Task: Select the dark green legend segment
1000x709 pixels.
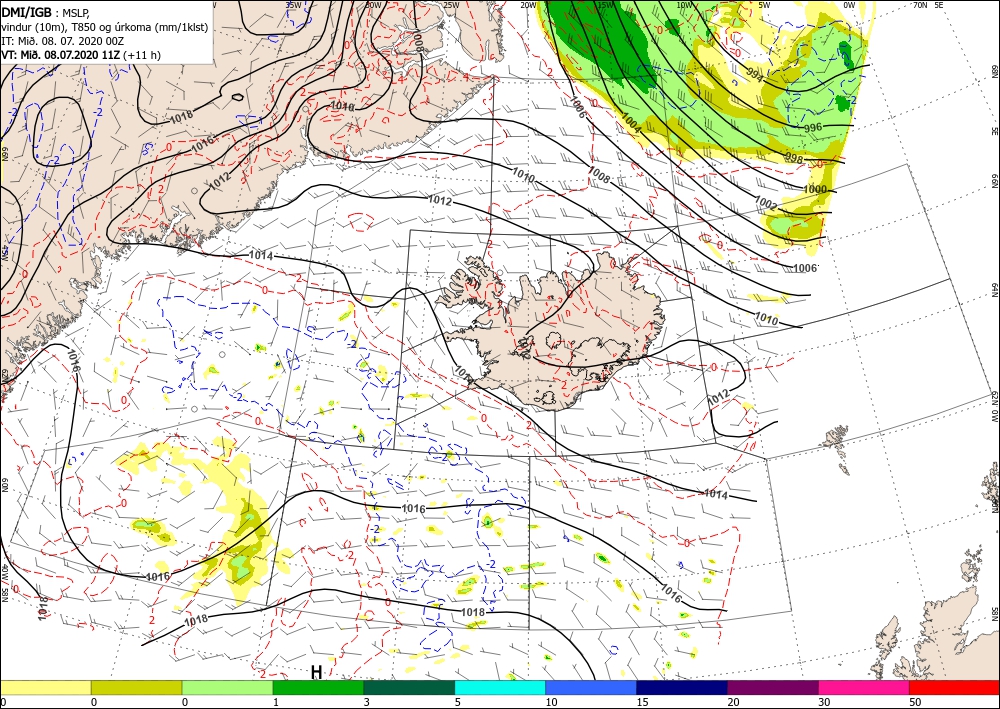Action: tap(409, 687)
